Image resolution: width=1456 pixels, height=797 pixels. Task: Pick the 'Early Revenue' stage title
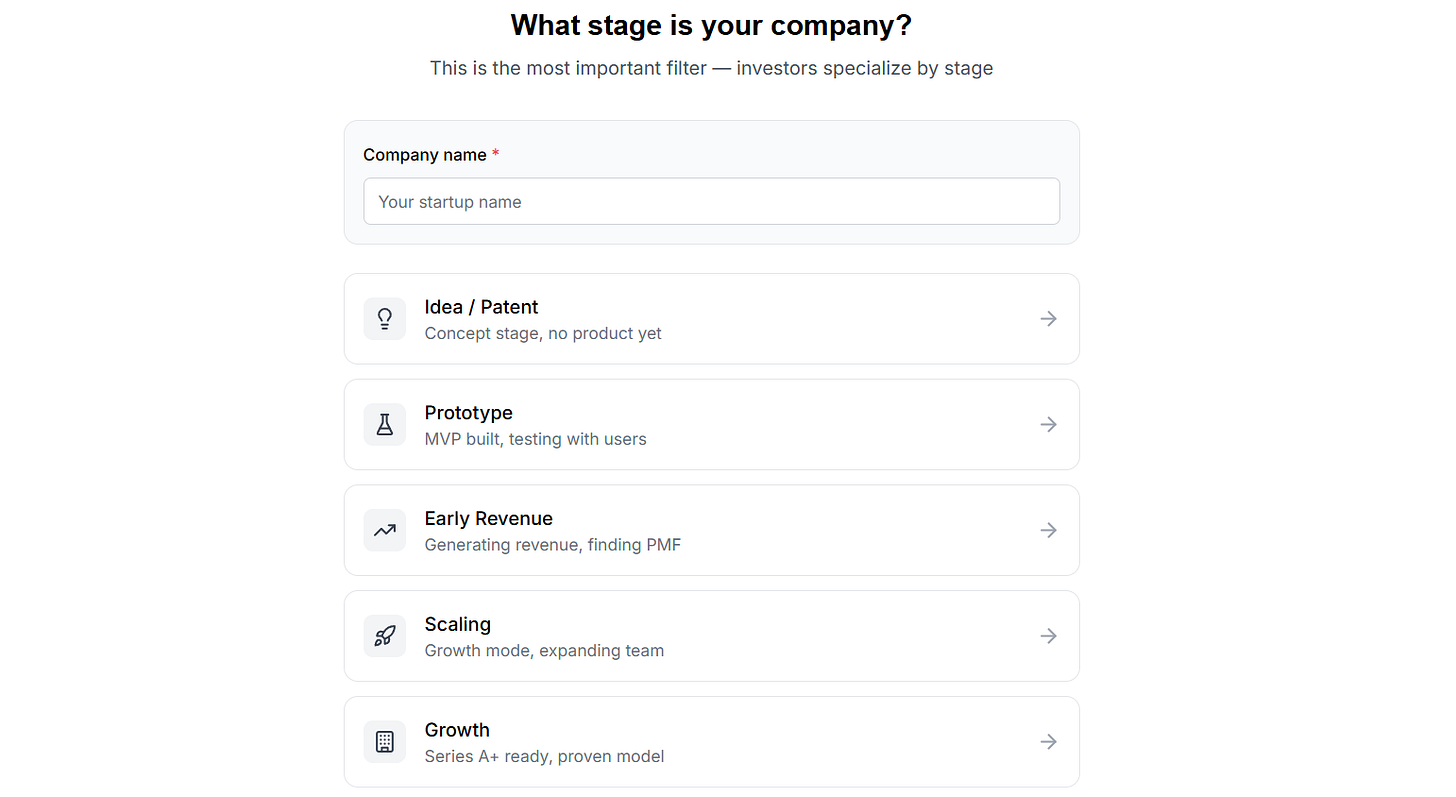pyautogui.click(x=488, y=519)
